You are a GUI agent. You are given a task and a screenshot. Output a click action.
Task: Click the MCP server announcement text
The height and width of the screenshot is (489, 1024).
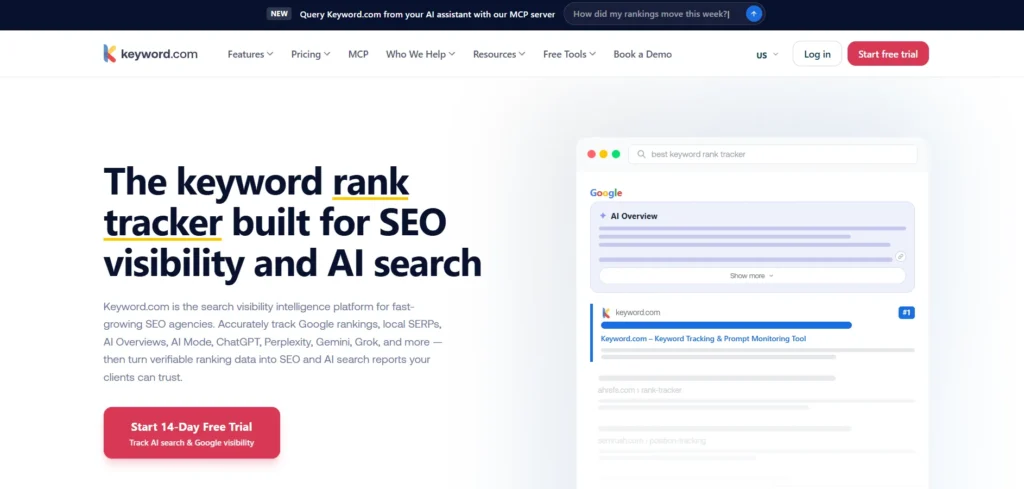point(427,14)
